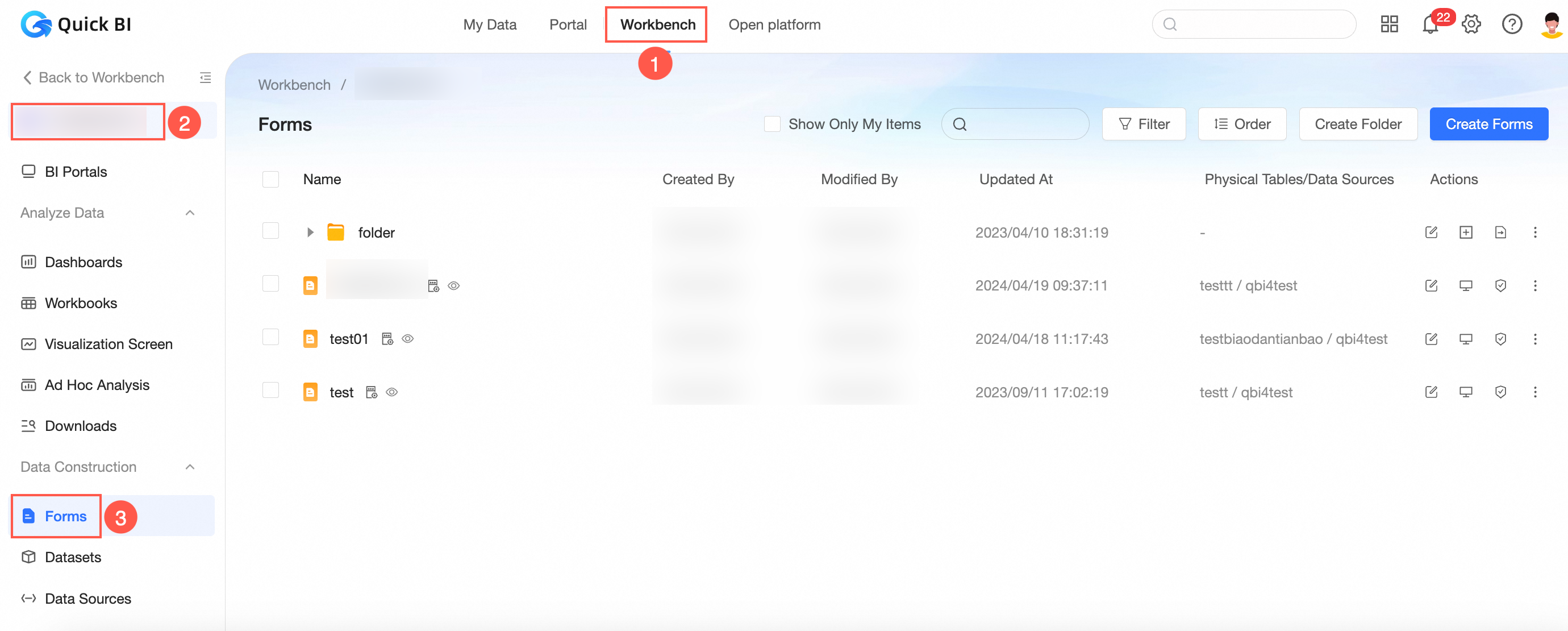Collapse the Data Construction section
Screen dimensions: 1568x631
[190, 467]
